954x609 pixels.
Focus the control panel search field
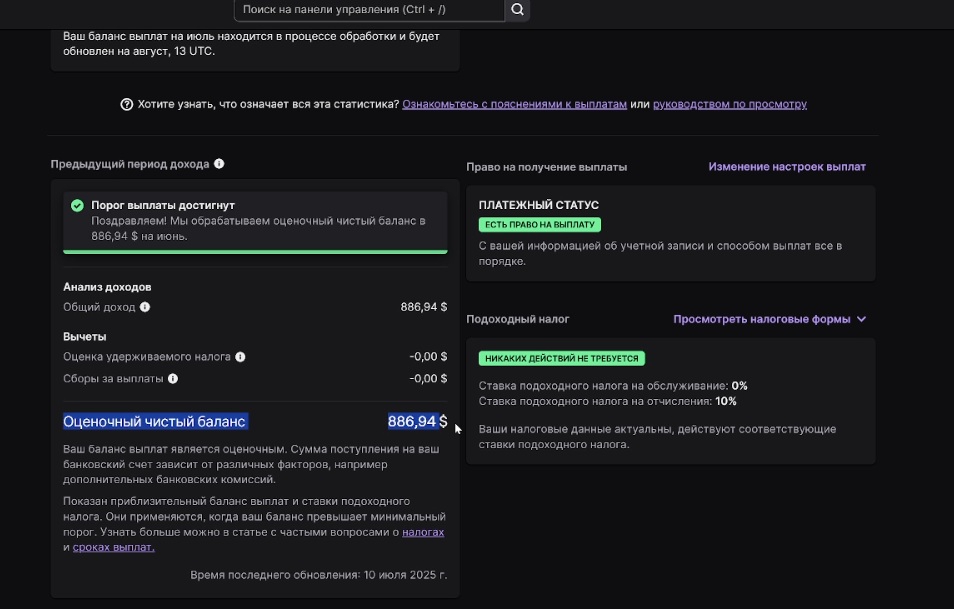[368, 10]
